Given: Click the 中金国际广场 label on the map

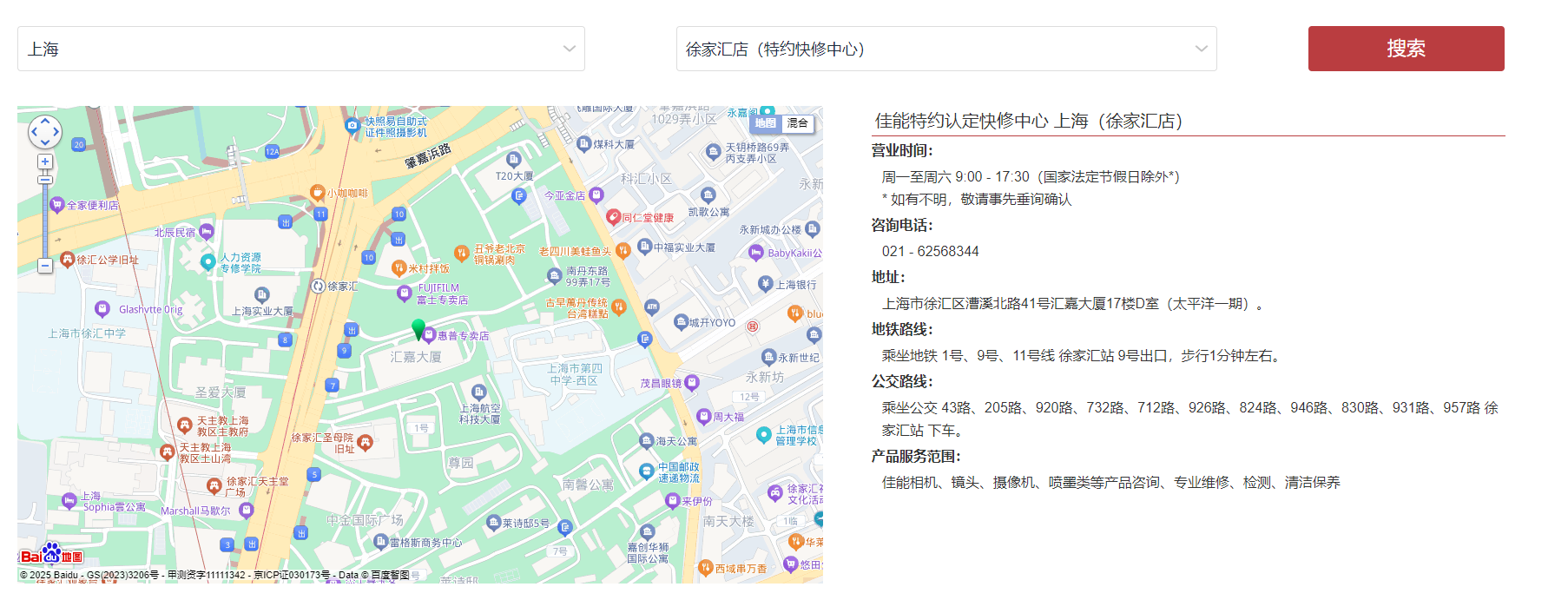Looking at the screenshot, I should coord(365,520).
